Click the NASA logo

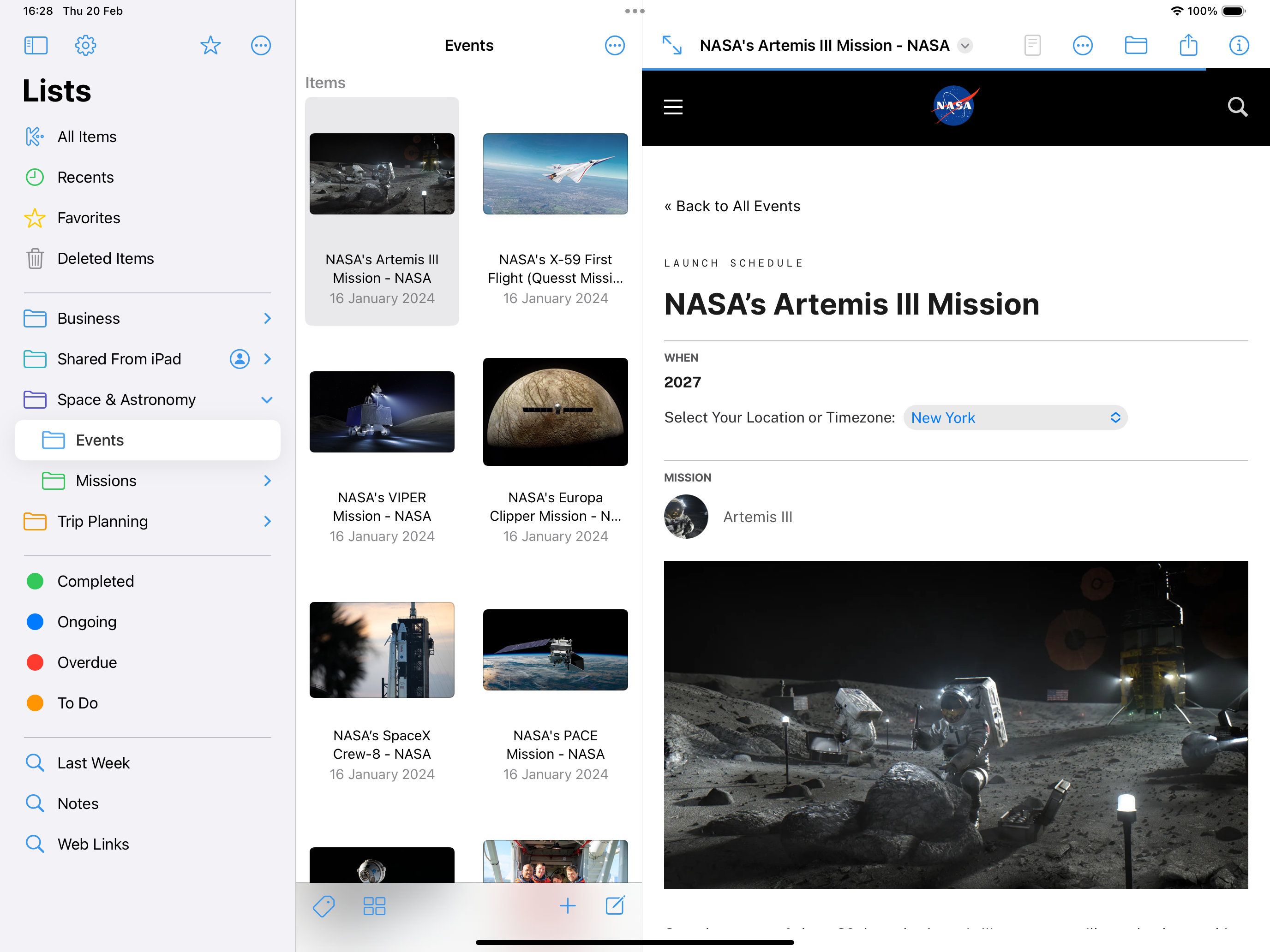coord(955,106)
